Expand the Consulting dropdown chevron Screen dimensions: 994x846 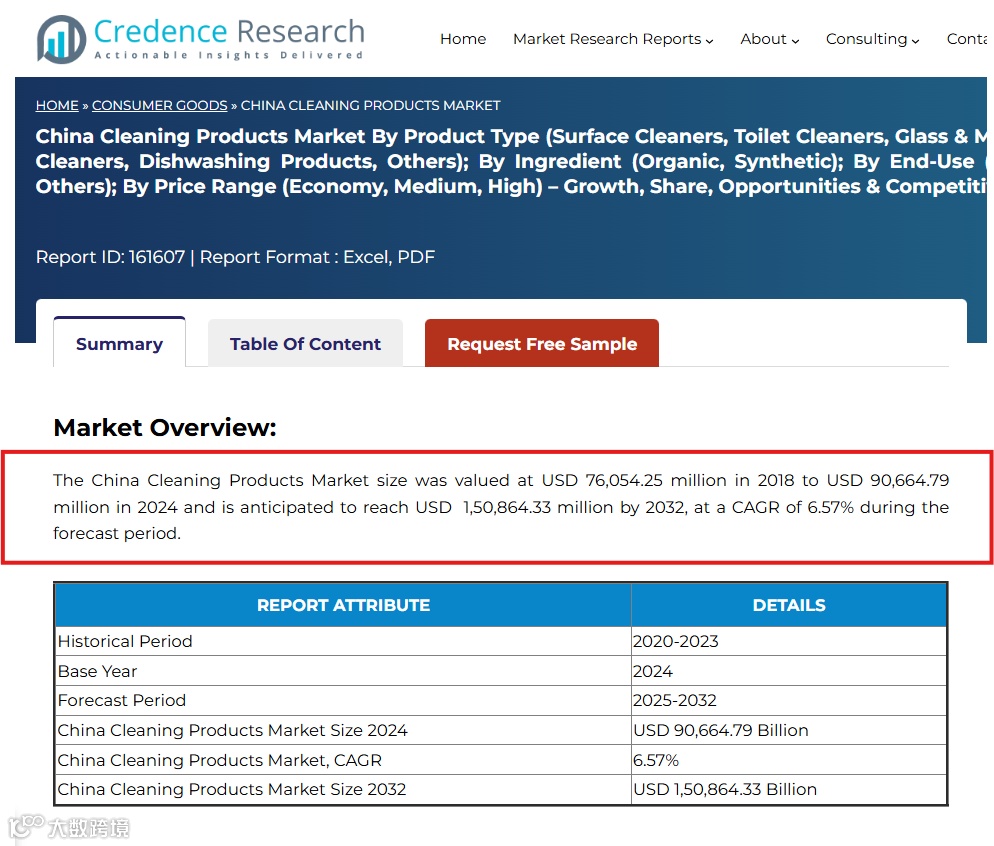tap(915, 41)
